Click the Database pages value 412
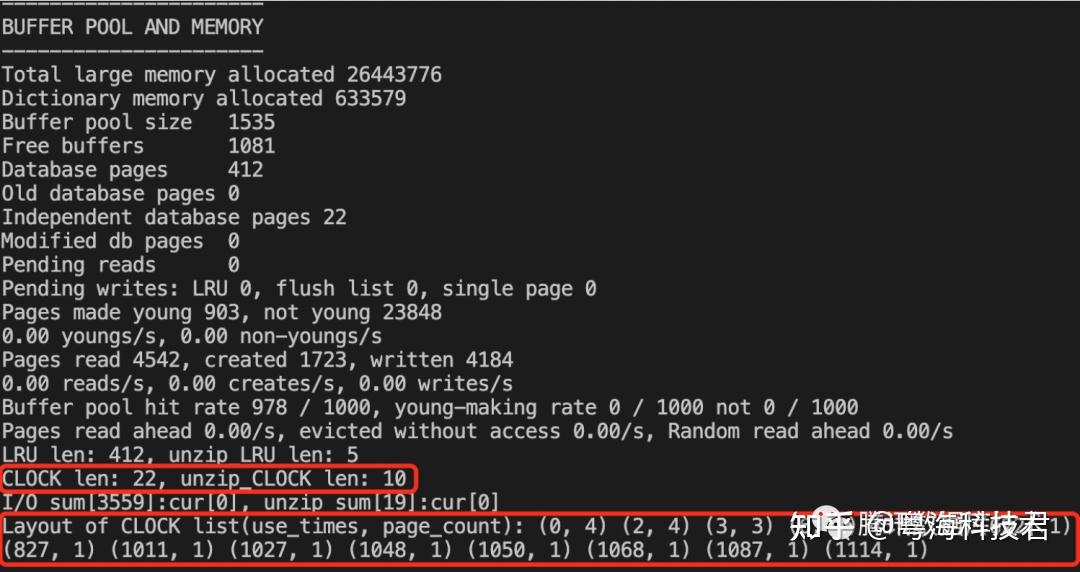Screen dimensions: 1080x572 pyautogui.click(x=245, y=170)
